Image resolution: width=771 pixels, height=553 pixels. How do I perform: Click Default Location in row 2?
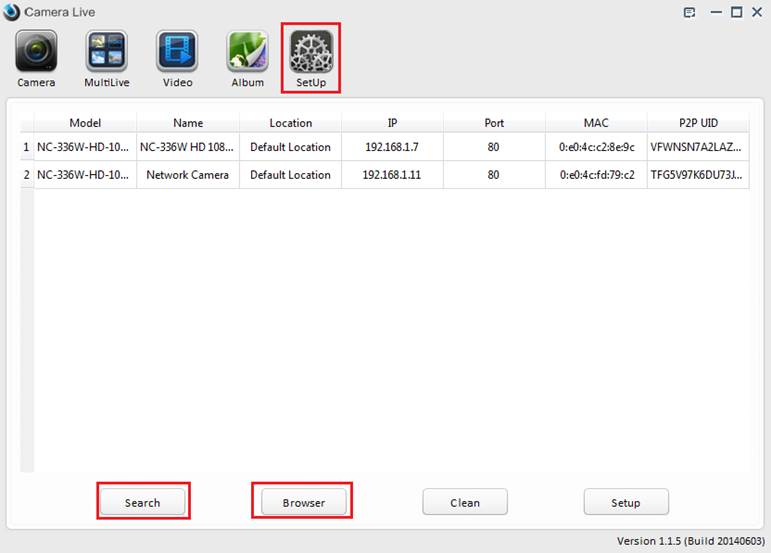(x=291, y=175)
